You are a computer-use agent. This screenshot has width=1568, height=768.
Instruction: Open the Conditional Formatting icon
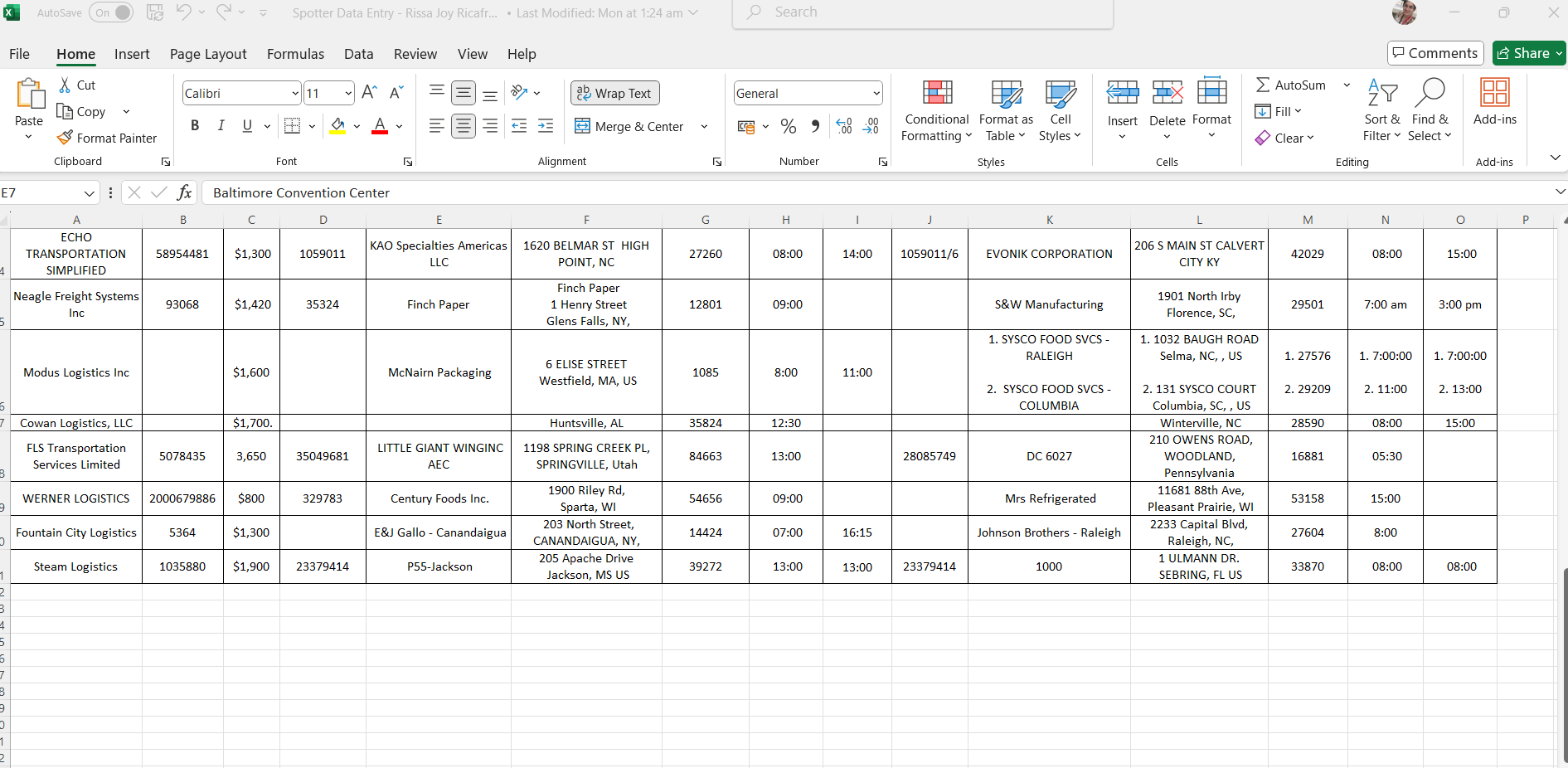[937, 93]
